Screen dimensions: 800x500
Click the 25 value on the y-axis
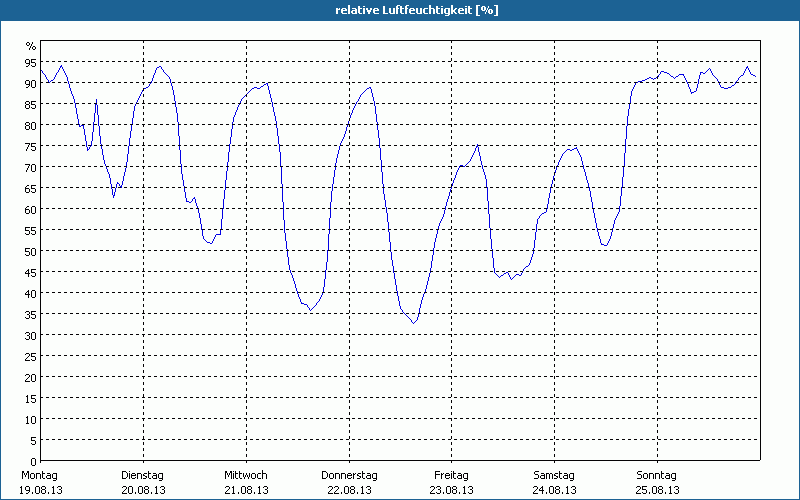pyautogui.click(x=31, y=356)
